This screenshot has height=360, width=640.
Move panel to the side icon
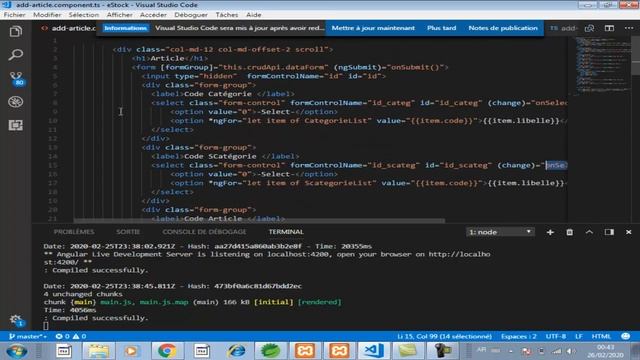coord(609,232)
